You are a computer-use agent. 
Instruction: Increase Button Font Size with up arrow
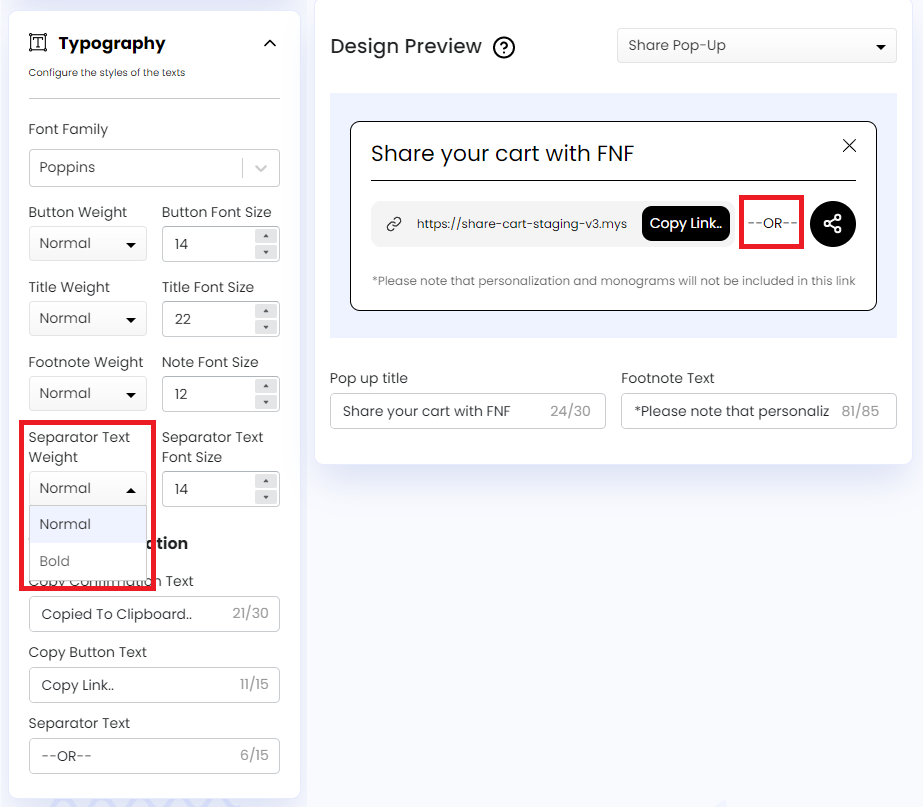[x=266, y=237]
